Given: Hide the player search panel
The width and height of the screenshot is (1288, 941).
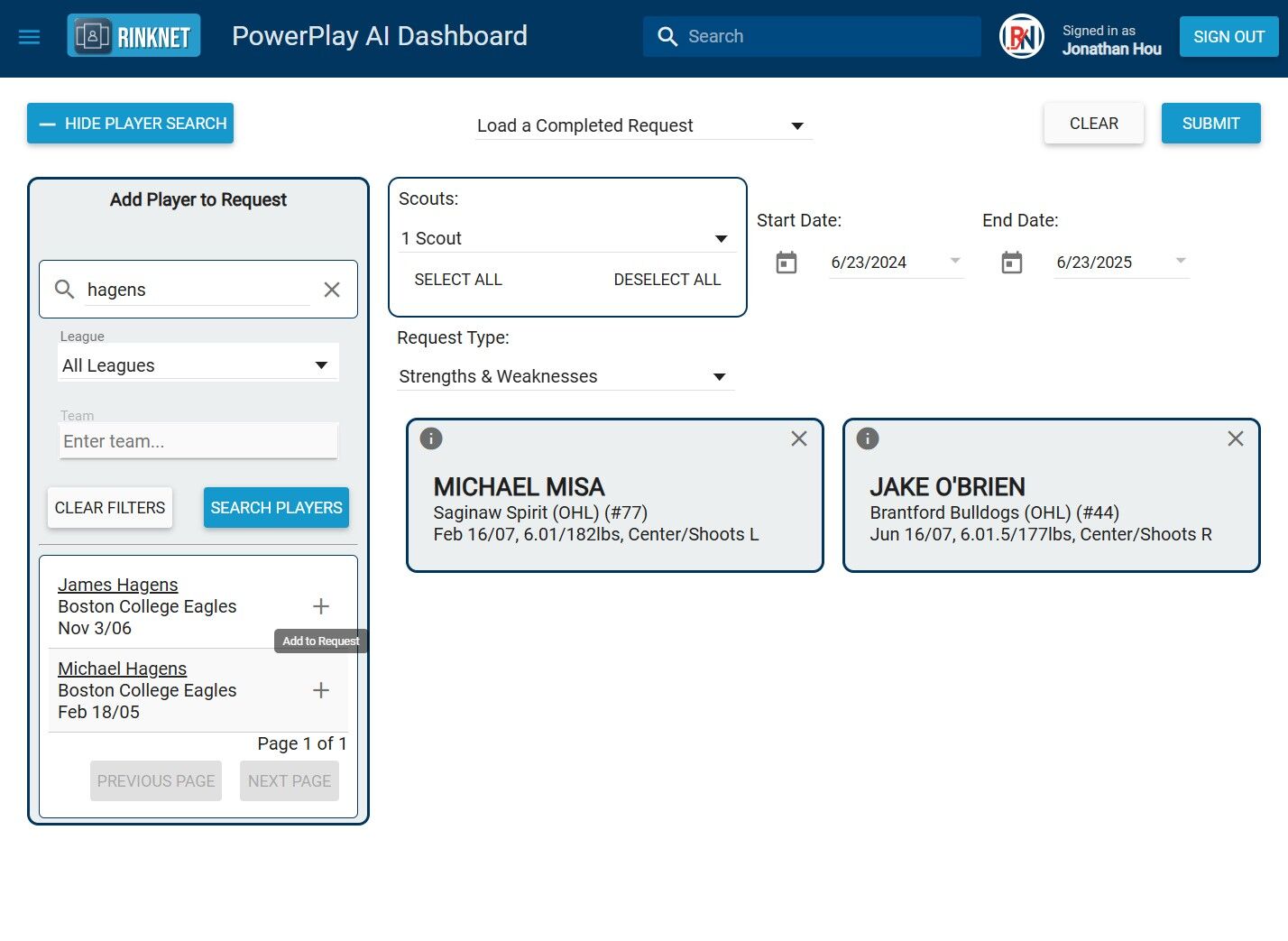Looking at the screenshot, I should pos(131,124).
